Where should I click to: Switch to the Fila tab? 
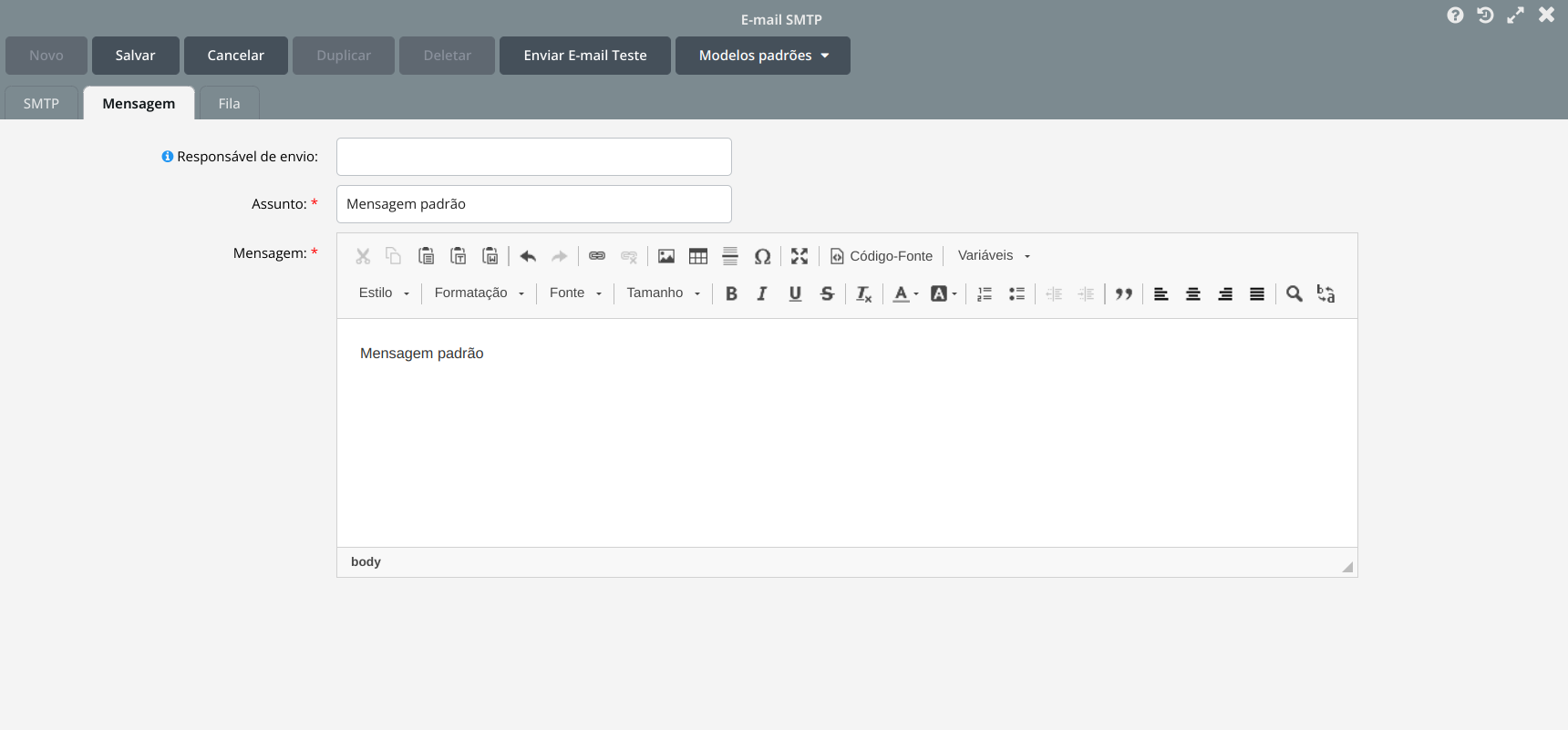point(230,103)
